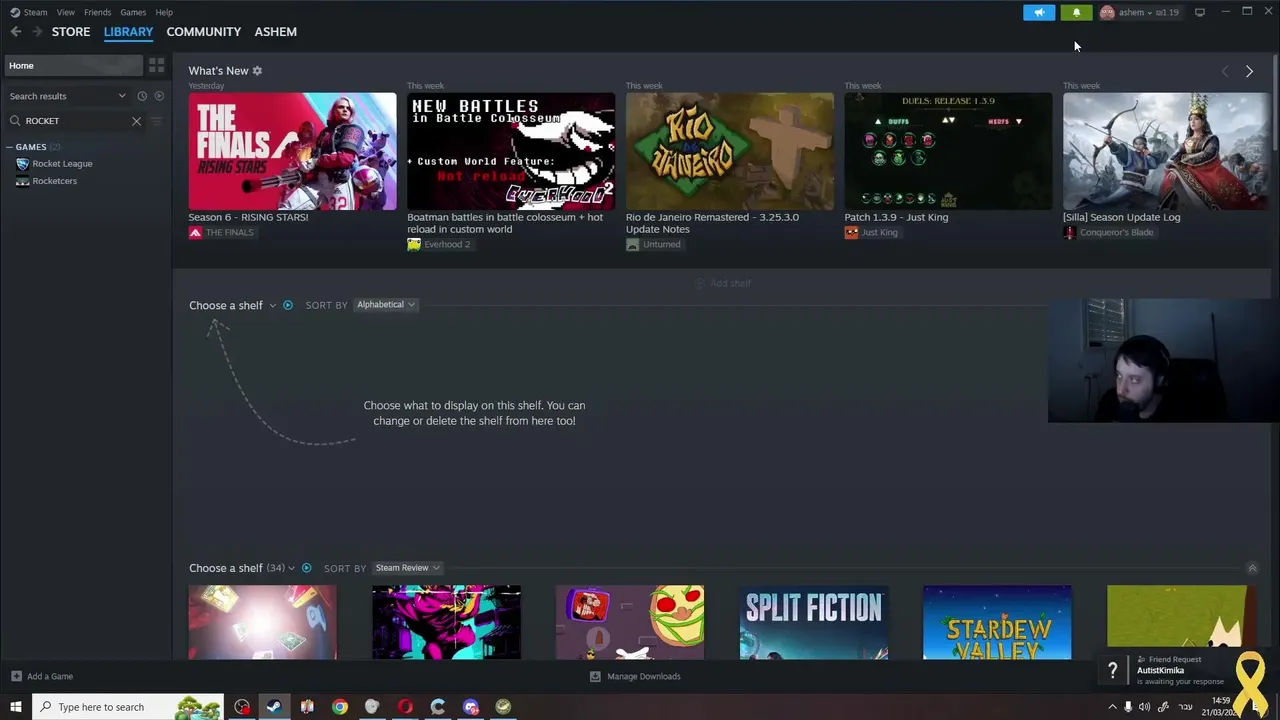Open What's New settings gear

(257, 71)
